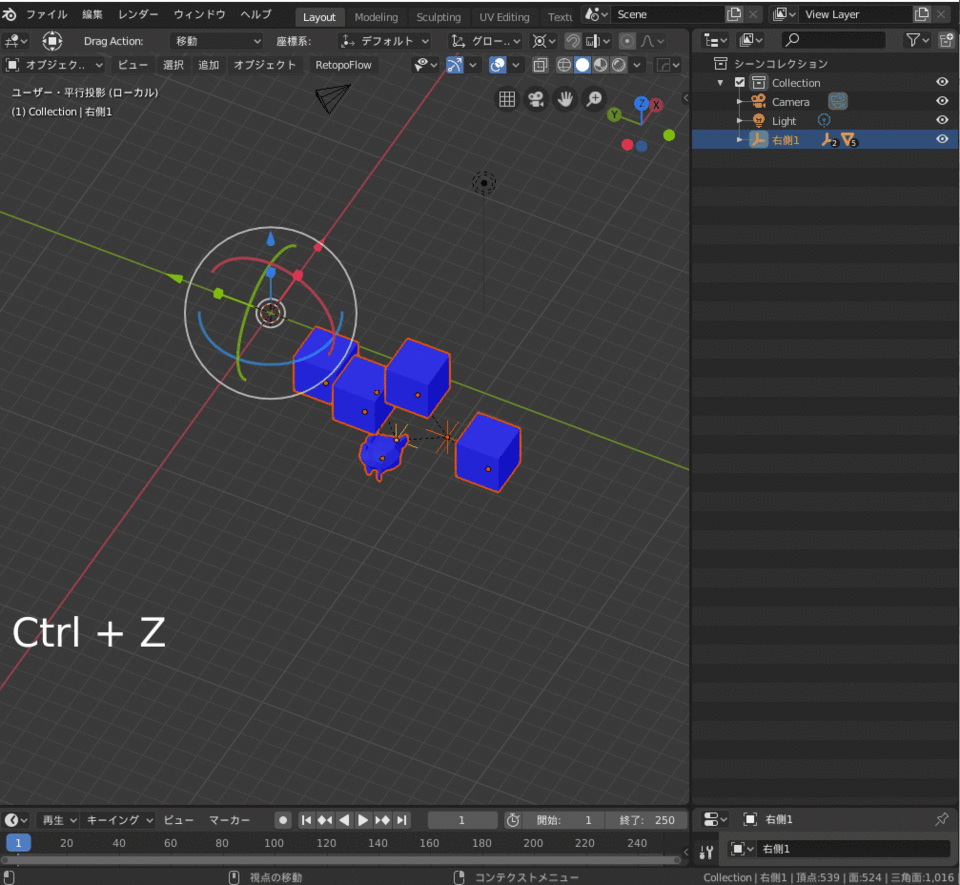Toggle X-ray display icon
The width and height of the screenshot is (960, 885).
[x=540, y=65]
